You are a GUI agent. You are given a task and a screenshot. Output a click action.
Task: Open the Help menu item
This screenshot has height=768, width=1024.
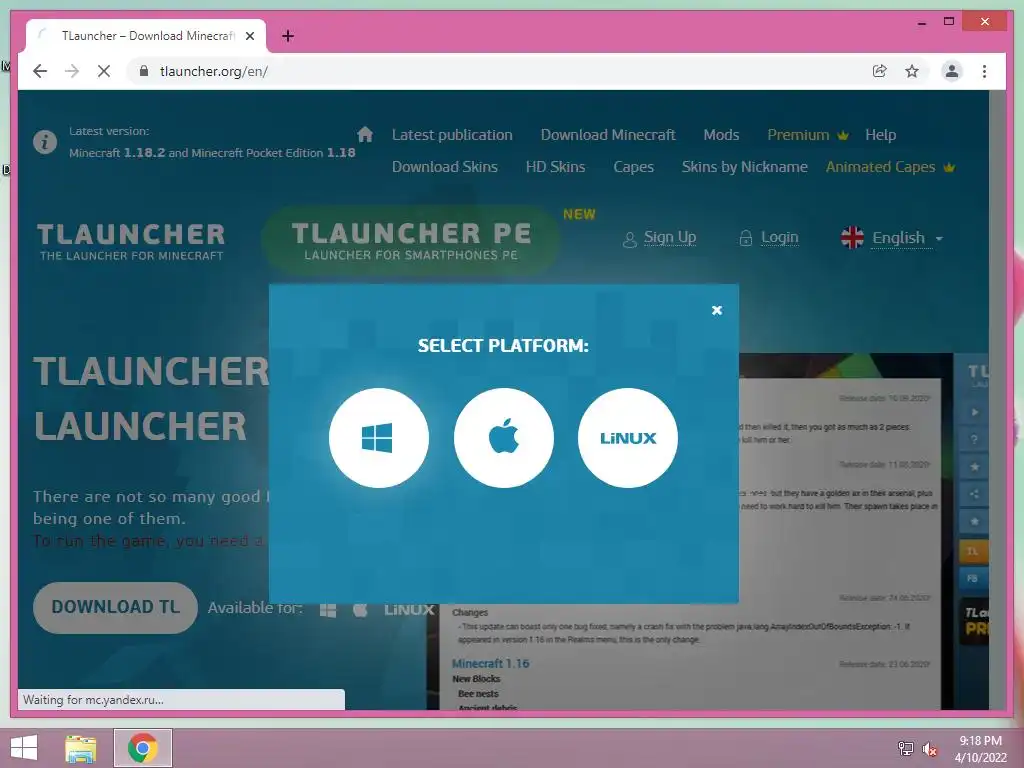coord(880,135)
